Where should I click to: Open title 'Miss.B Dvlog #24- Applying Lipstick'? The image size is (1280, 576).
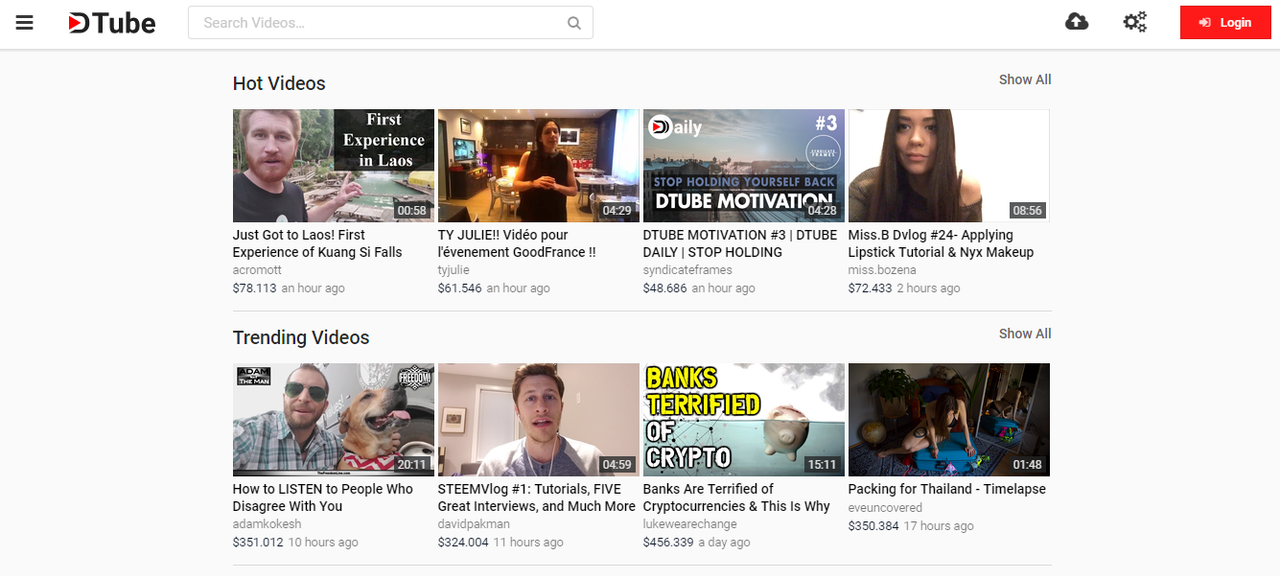tap(941, 244)
